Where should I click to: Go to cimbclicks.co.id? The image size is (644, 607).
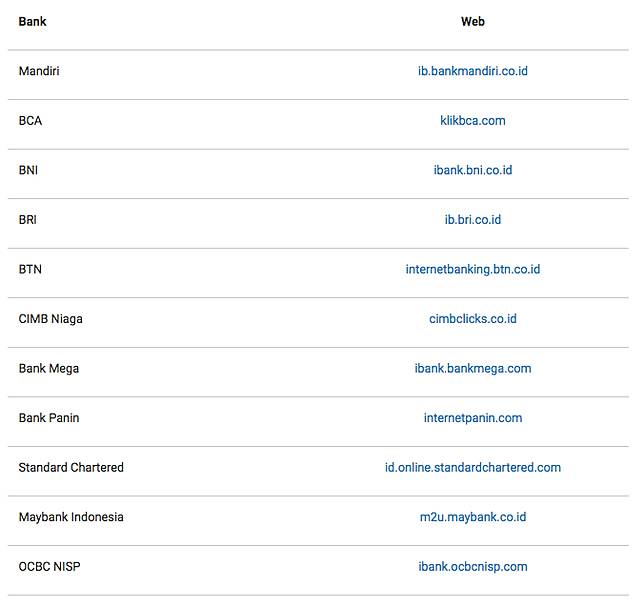point(472,319)
